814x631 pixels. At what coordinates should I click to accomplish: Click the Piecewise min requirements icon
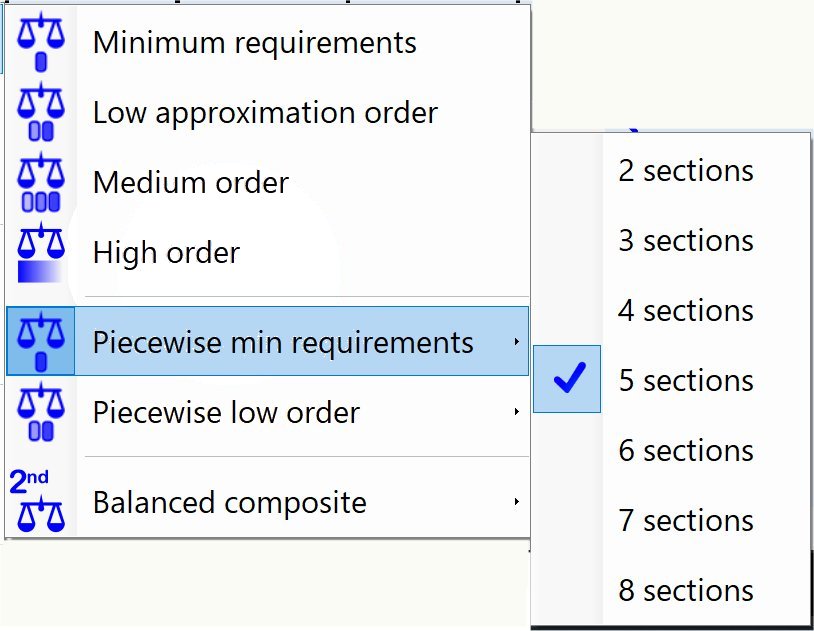(x=41, y=342)
